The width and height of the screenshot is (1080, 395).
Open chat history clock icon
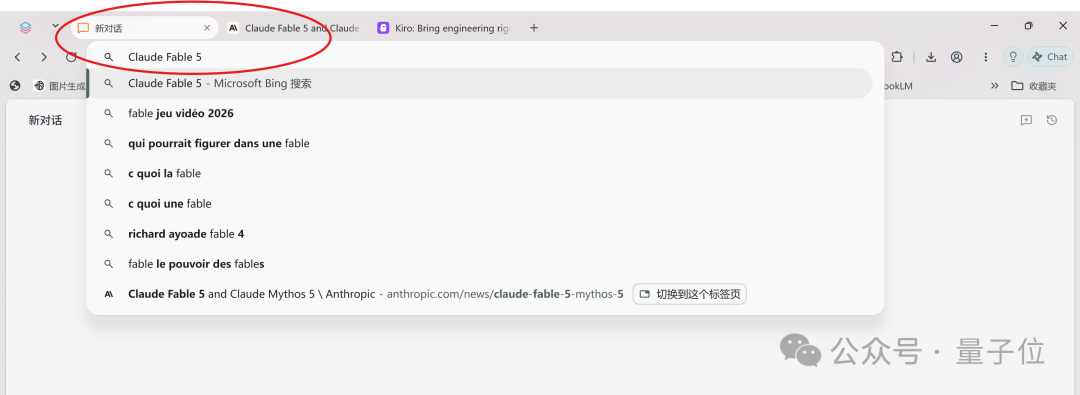pos(1052,121)
